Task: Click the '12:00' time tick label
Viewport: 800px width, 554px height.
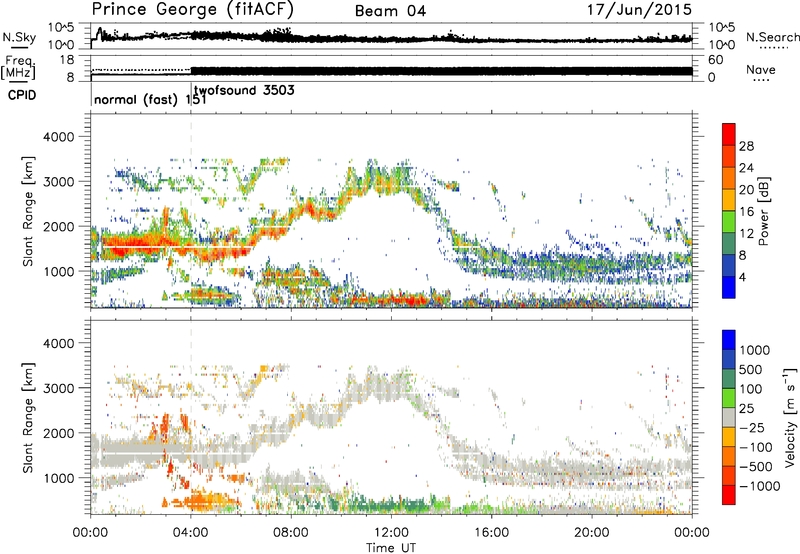Action: click(391, 533)
